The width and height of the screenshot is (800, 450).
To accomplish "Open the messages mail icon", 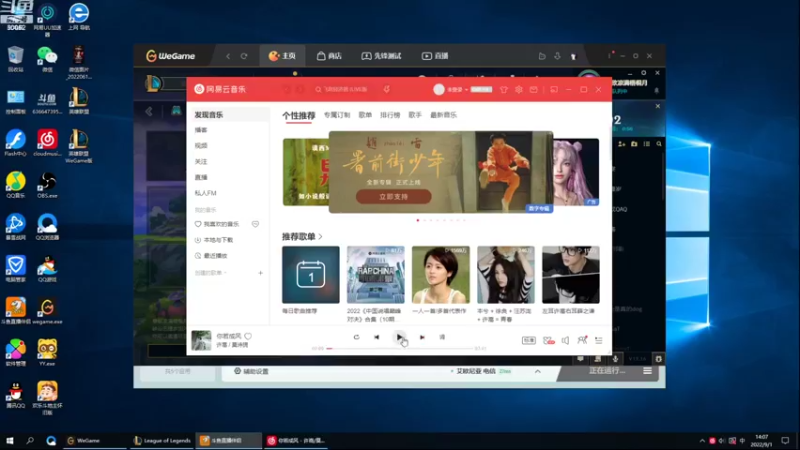I will (534, 89).
